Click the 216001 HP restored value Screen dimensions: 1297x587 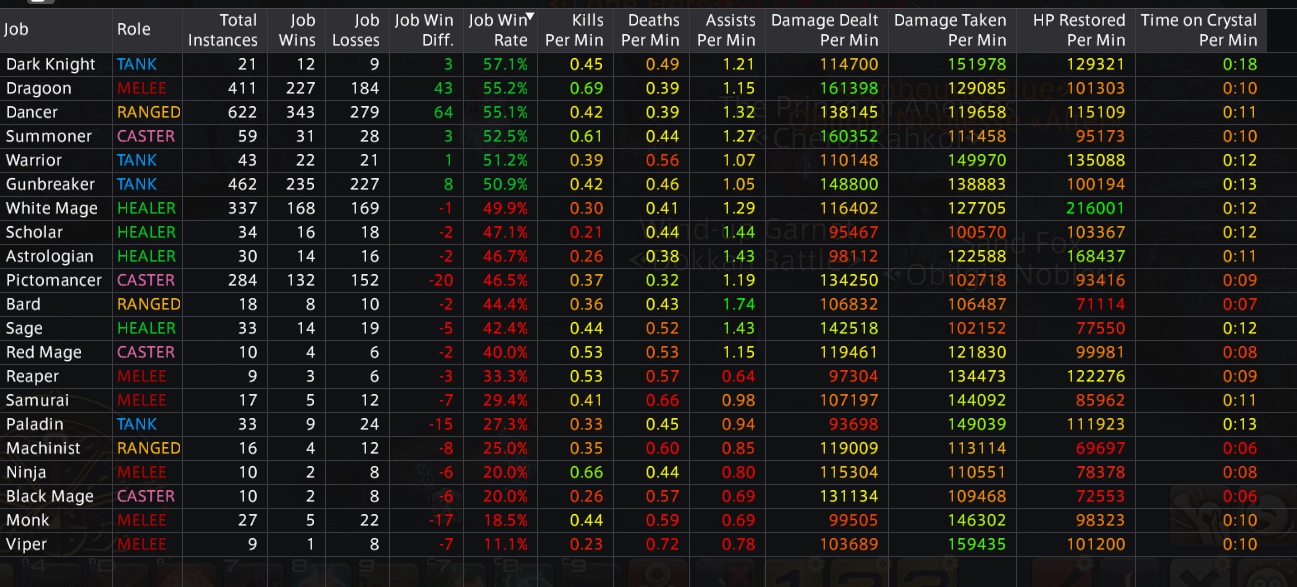click(1095, 208)
